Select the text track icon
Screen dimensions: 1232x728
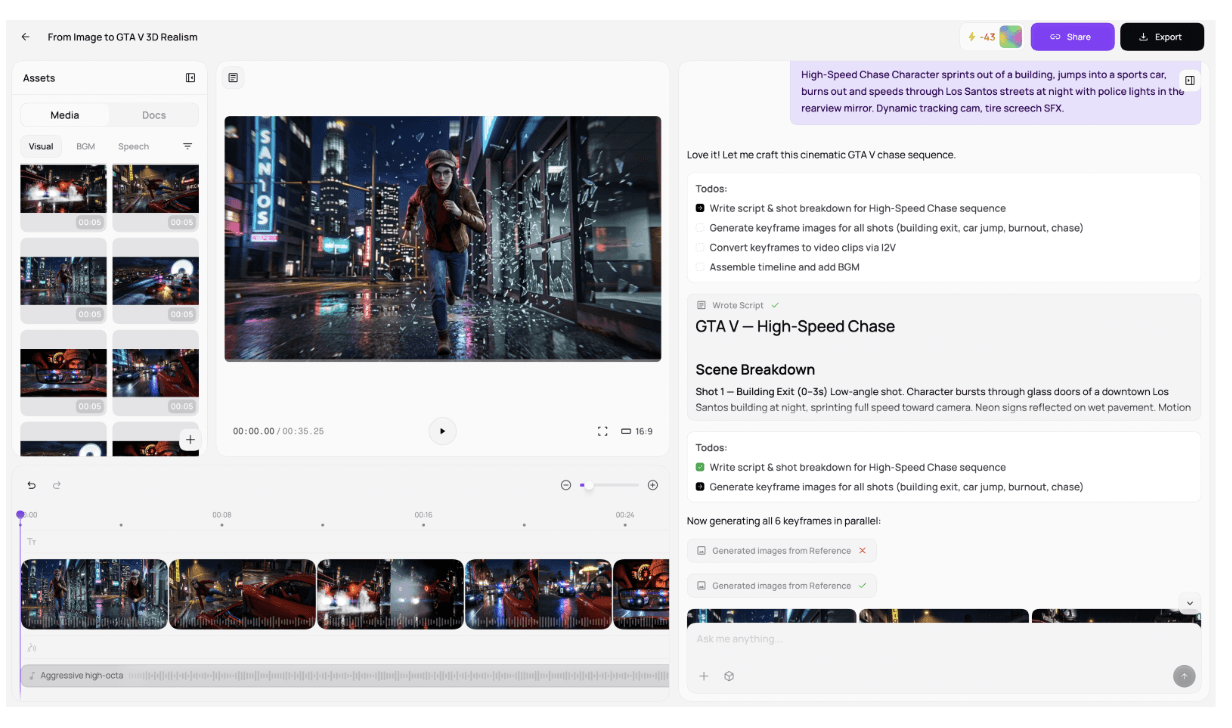(32, 542)
